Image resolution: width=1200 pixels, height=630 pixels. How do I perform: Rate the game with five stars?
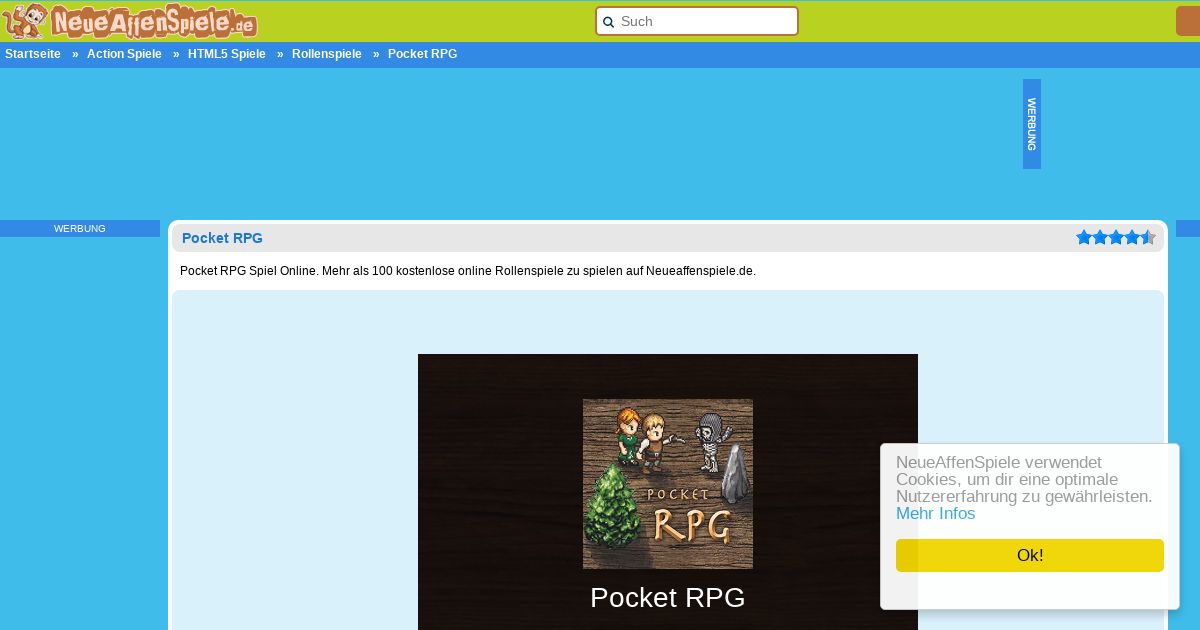click(x=1148, y=237)
